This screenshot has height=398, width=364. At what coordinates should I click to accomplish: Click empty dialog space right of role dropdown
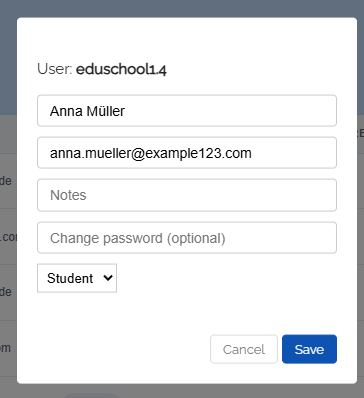227,278
